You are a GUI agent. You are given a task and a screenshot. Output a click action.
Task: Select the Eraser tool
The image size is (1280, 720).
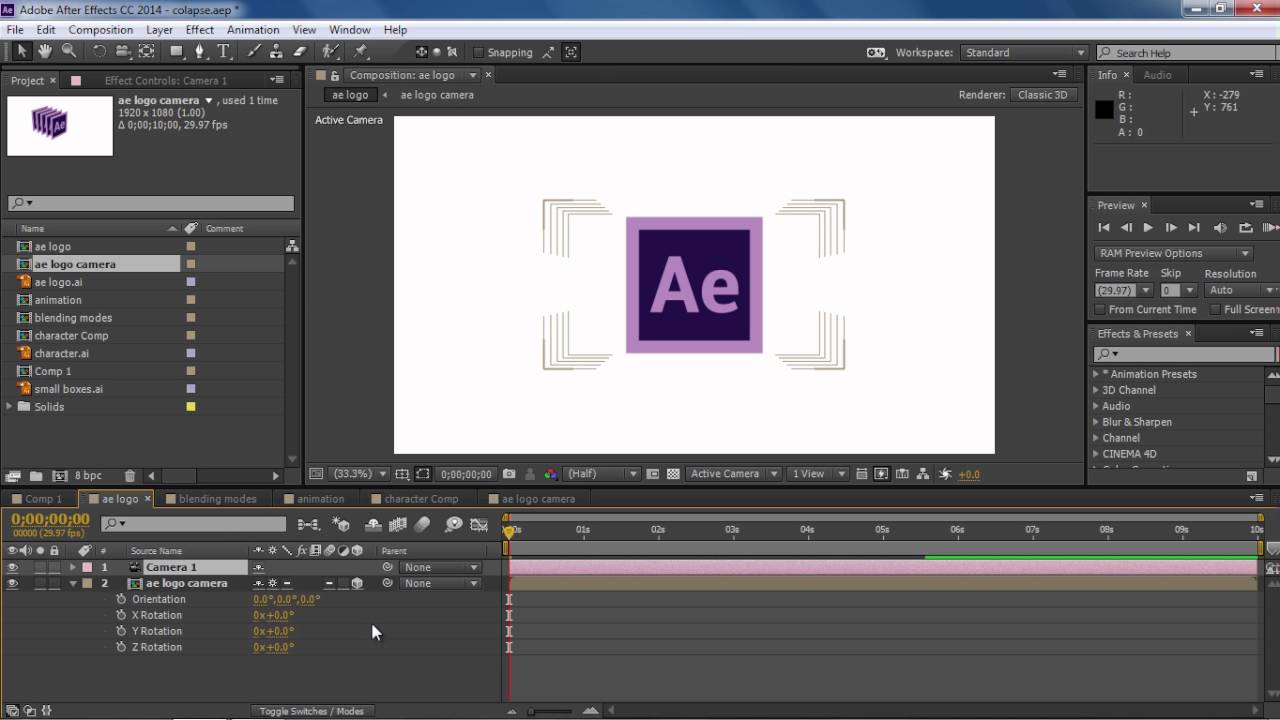(300, 52)
